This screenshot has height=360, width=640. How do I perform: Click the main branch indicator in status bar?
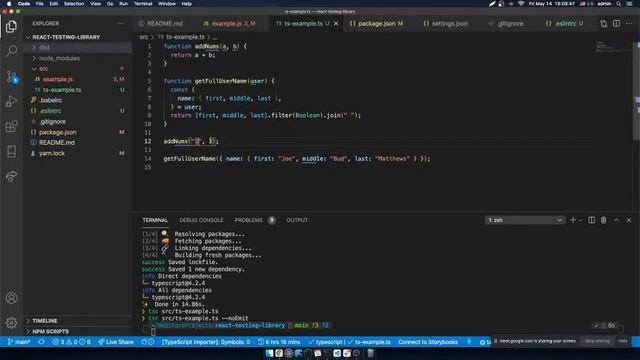(19, 342)
